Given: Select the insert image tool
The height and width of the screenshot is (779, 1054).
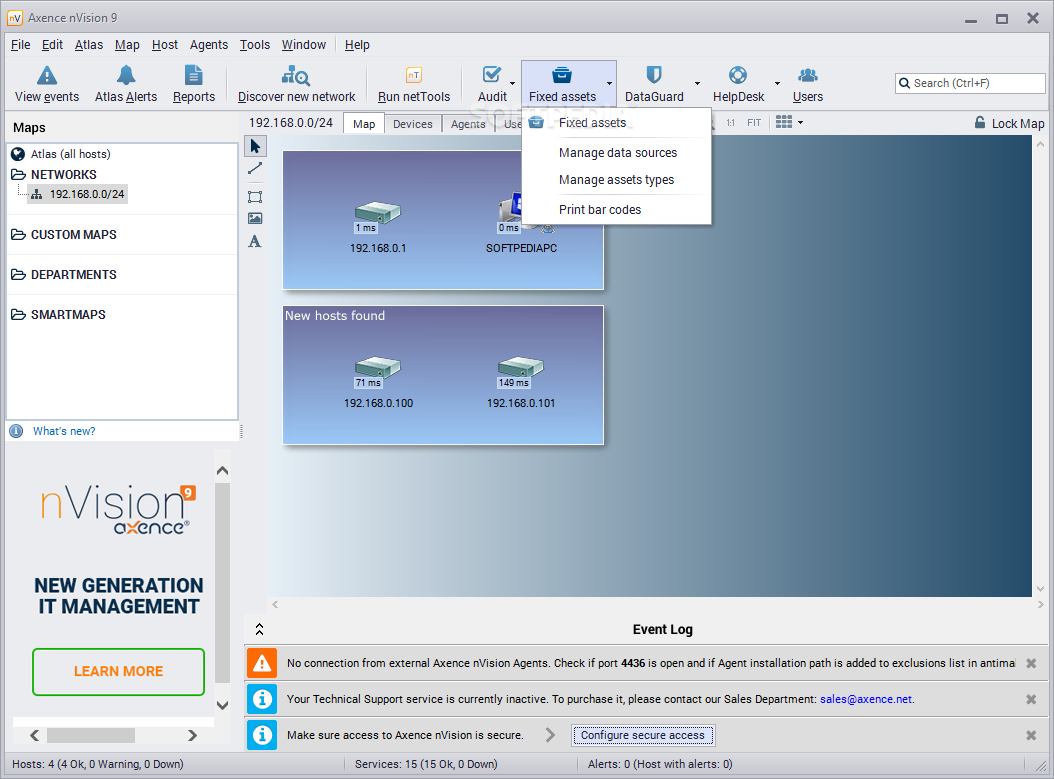Looking at the screenshot, I should (255, 218).
